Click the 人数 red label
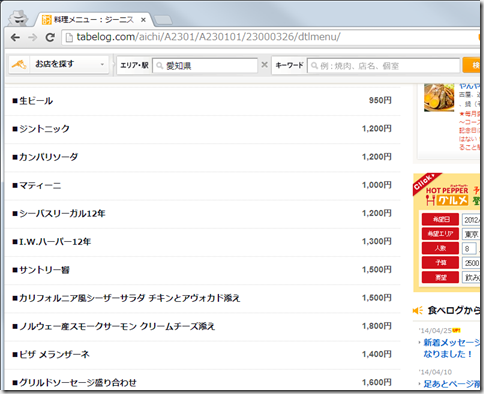Viewport: 484px width, 394px height. 440,248
